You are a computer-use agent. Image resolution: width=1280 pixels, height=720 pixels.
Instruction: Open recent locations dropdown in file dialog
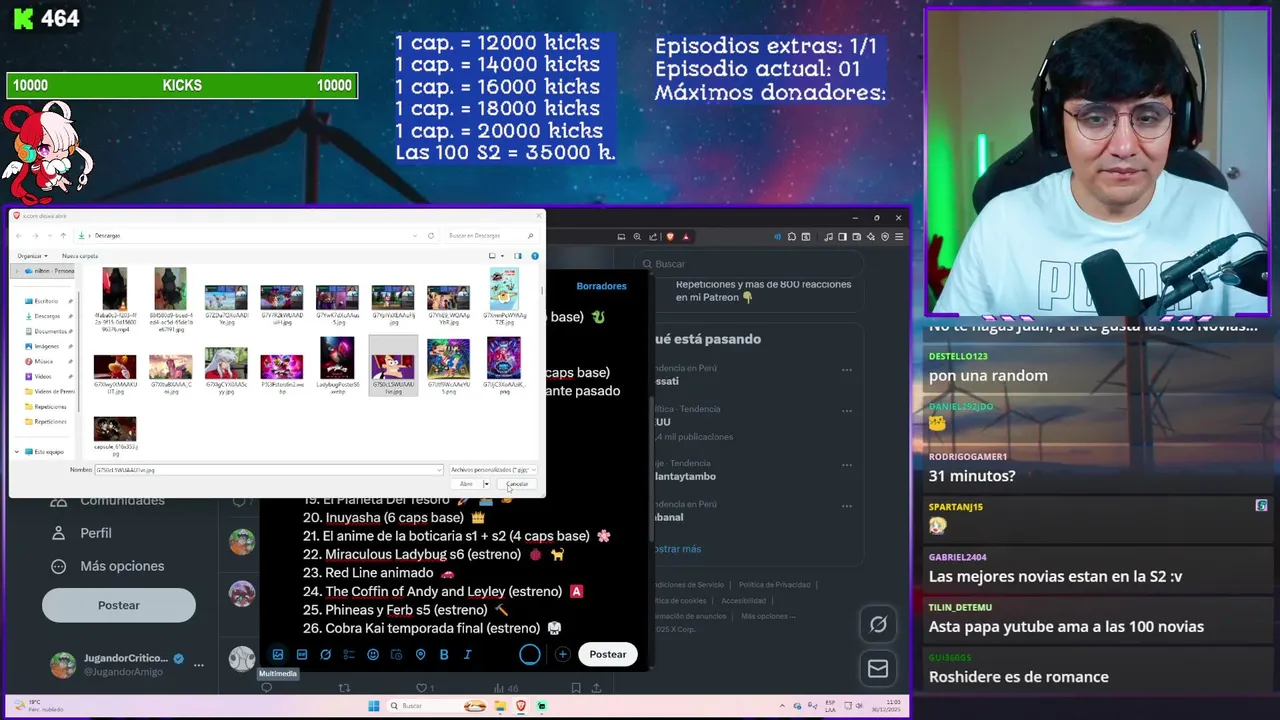49,236
